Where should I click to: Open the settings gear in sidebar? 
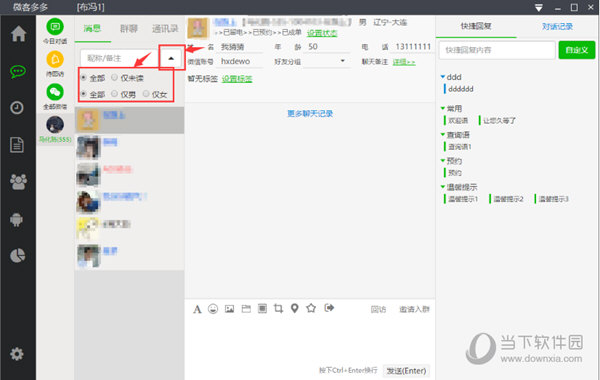pyautogui.click(x=17, y=354)
